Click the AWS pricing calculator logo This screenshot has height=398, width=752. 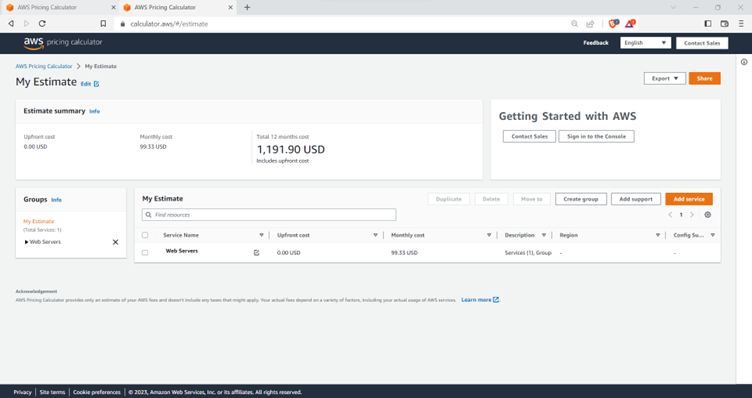[x=63, y=43]
